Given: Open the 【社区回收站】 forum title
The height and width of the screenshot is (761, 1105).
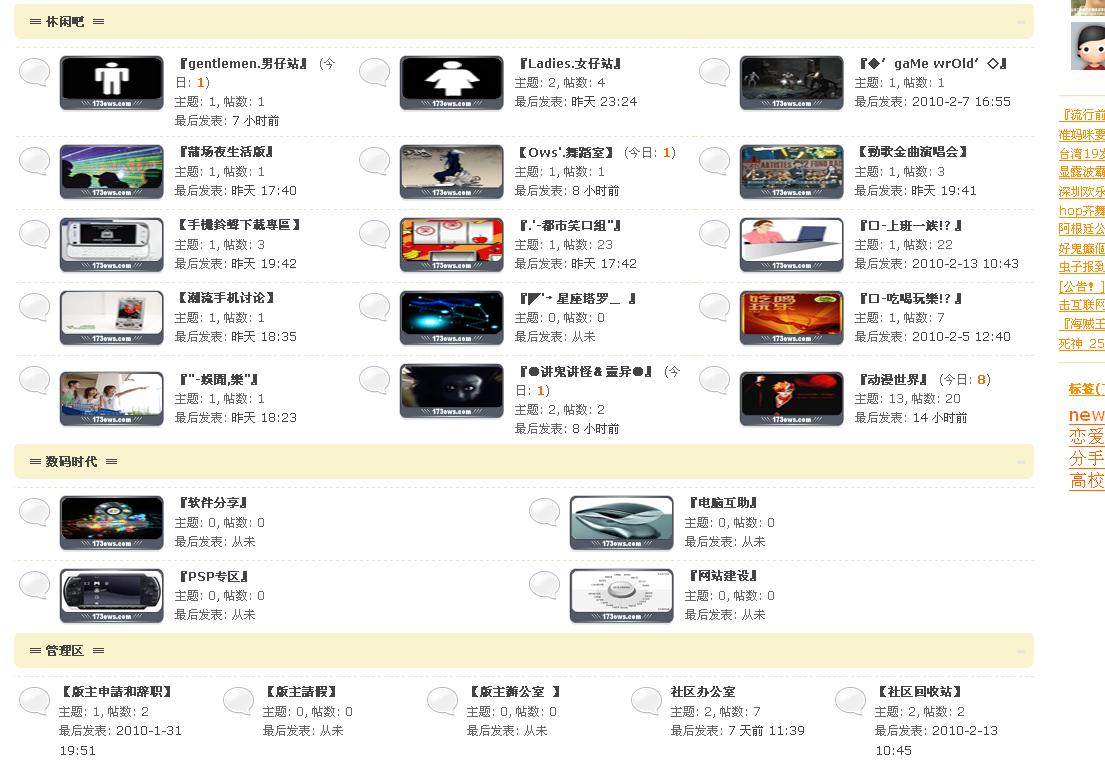Looking at the screenshot, I should pyautogui.click(x=920, y=692).
